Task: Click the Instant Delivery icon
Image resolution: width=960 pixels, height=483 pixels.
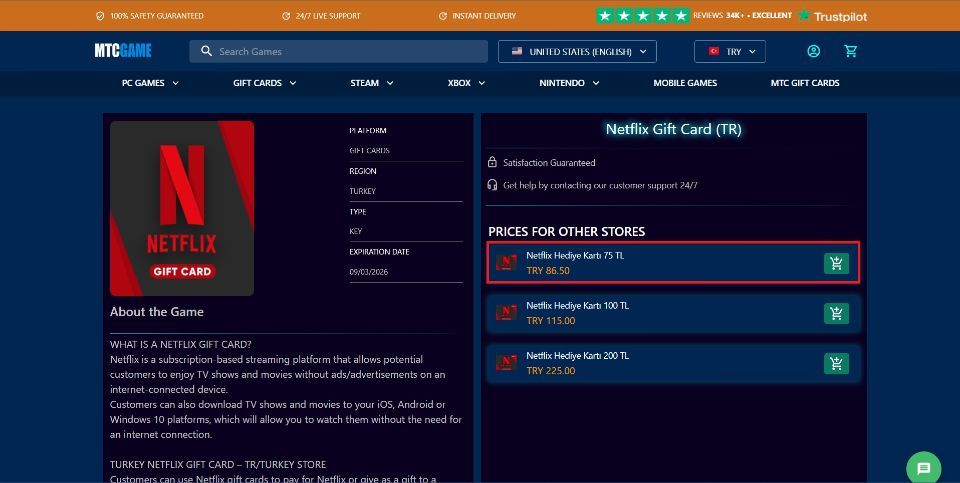Action: 443,16
